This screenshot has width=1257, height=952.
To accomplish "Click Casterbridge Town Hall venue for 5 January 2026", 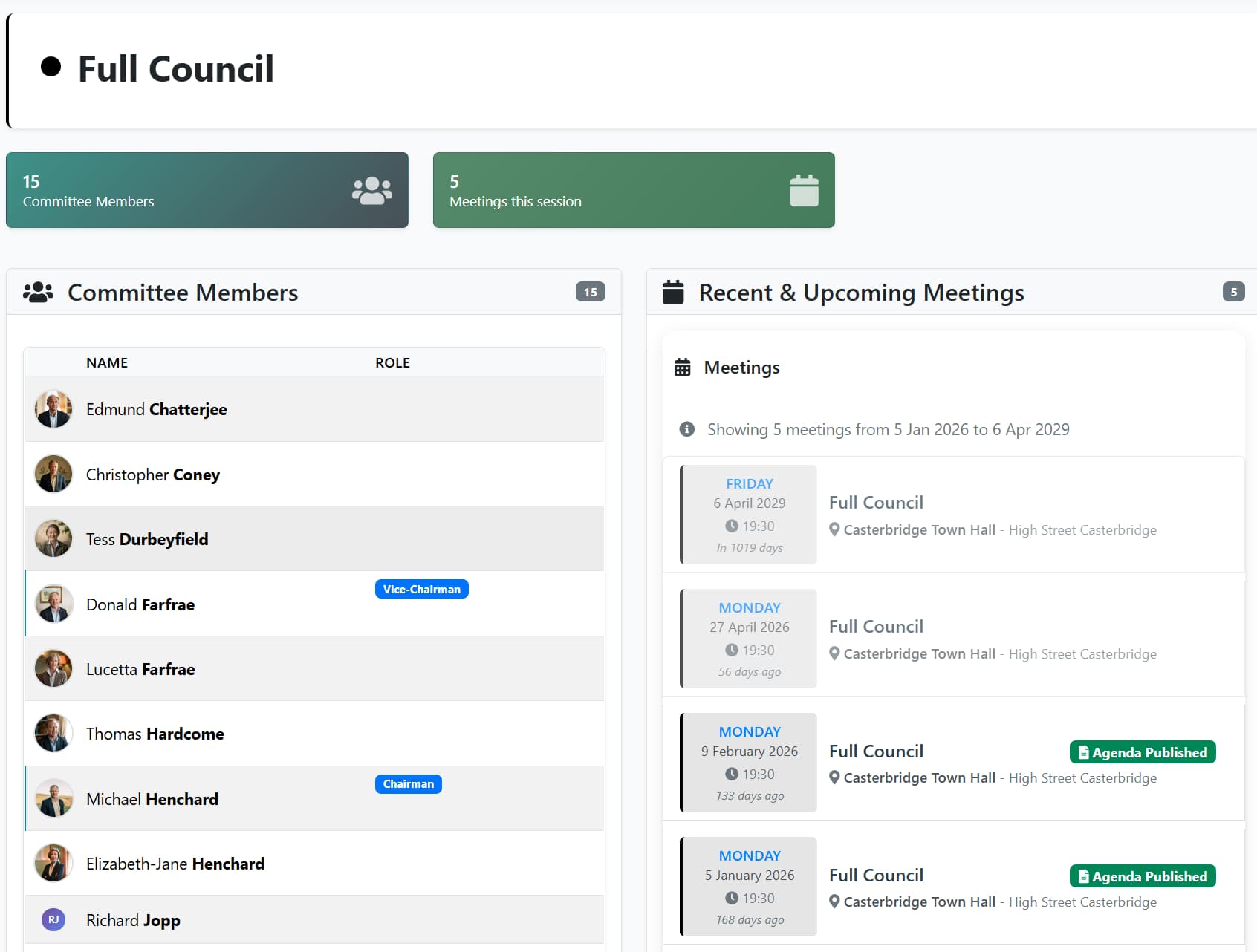I will click(920, 902).
